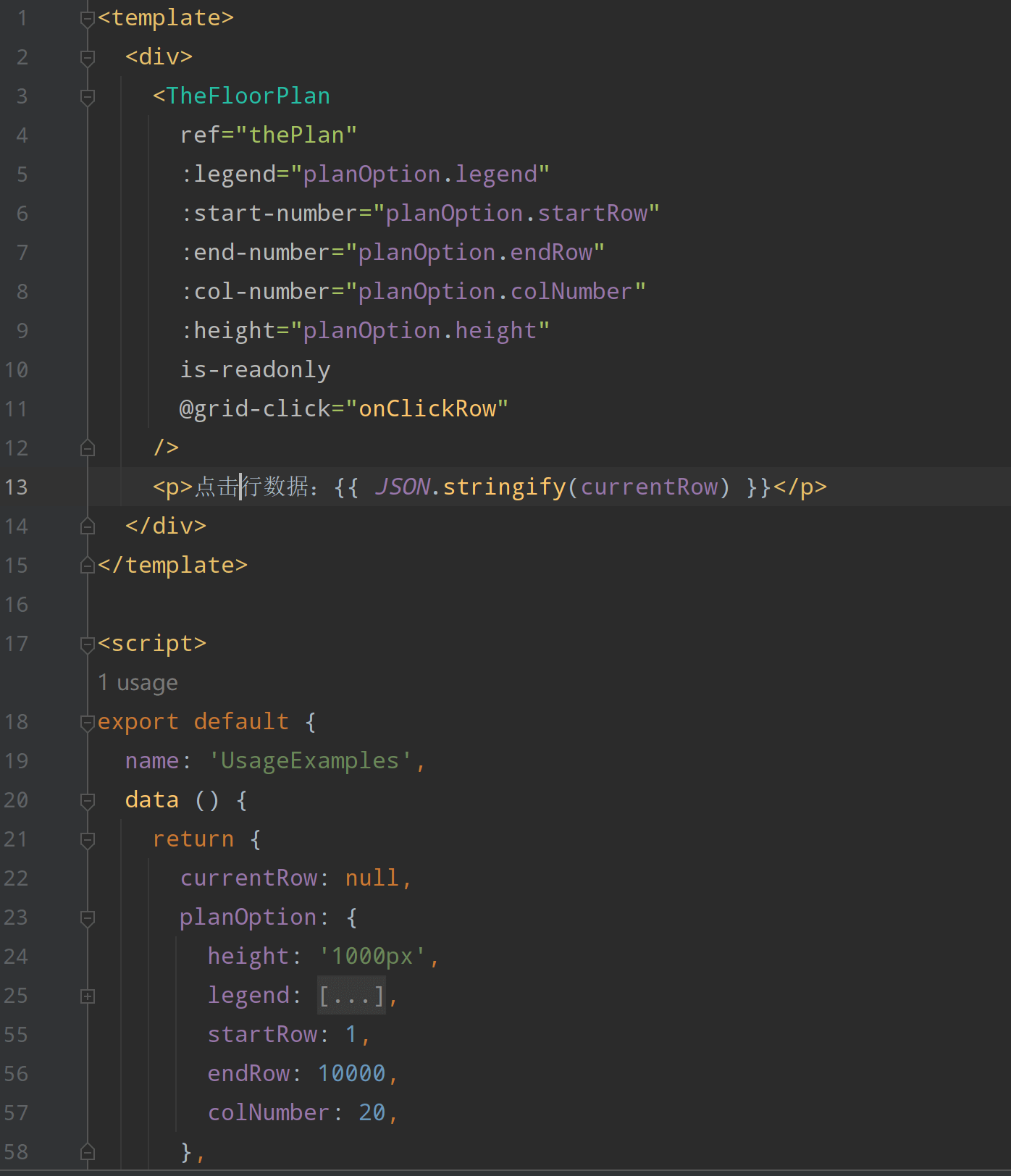This screenshot has height=1176, width=1011.
Task: Click the onClickRow handler name
Action: click(427, 409)
